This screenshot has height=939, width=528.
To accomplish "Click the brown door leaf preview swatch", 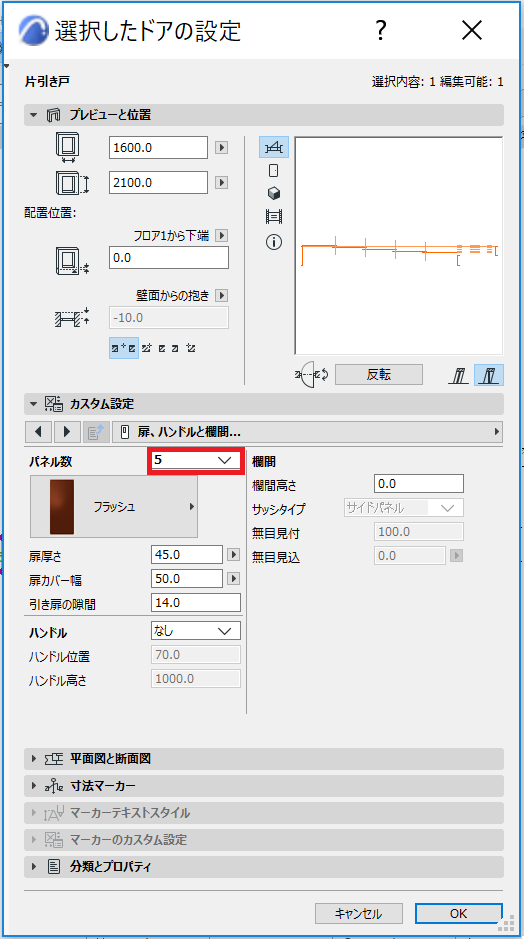I will click(62, 507).
